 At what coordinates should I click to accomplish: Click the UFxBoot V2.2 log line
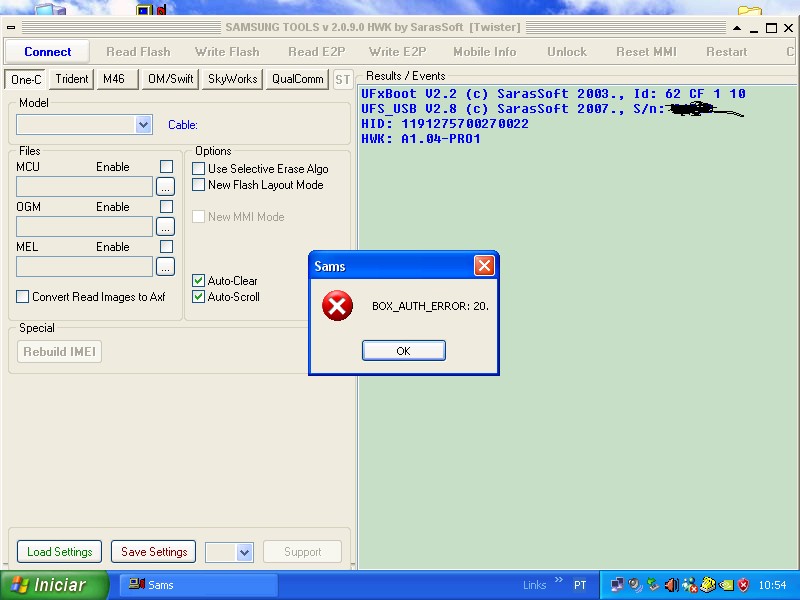553,94
